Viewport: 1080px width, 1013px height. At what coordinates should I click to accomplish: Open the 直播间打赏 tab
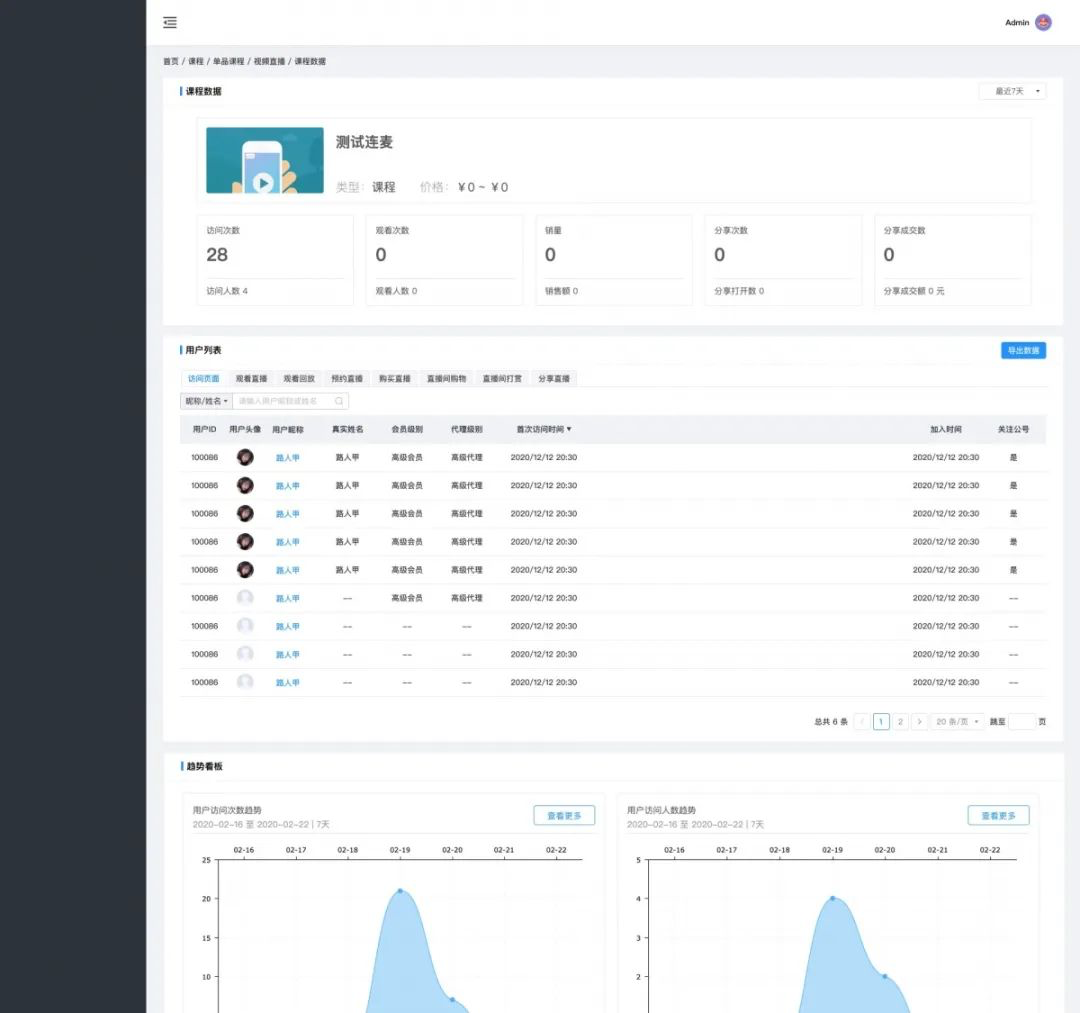coord(502,379)
